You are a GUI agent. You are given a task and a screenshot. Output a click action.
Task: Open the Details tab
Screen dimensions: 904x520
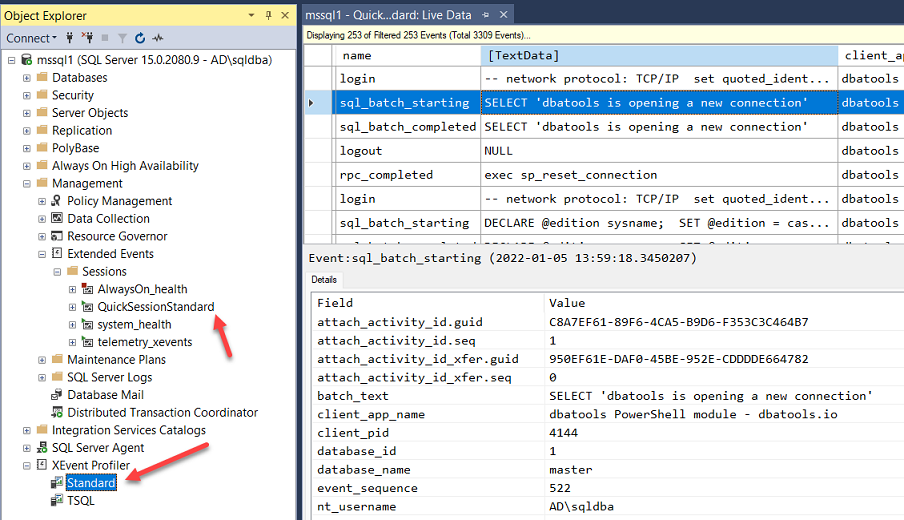tap(324, 280)
